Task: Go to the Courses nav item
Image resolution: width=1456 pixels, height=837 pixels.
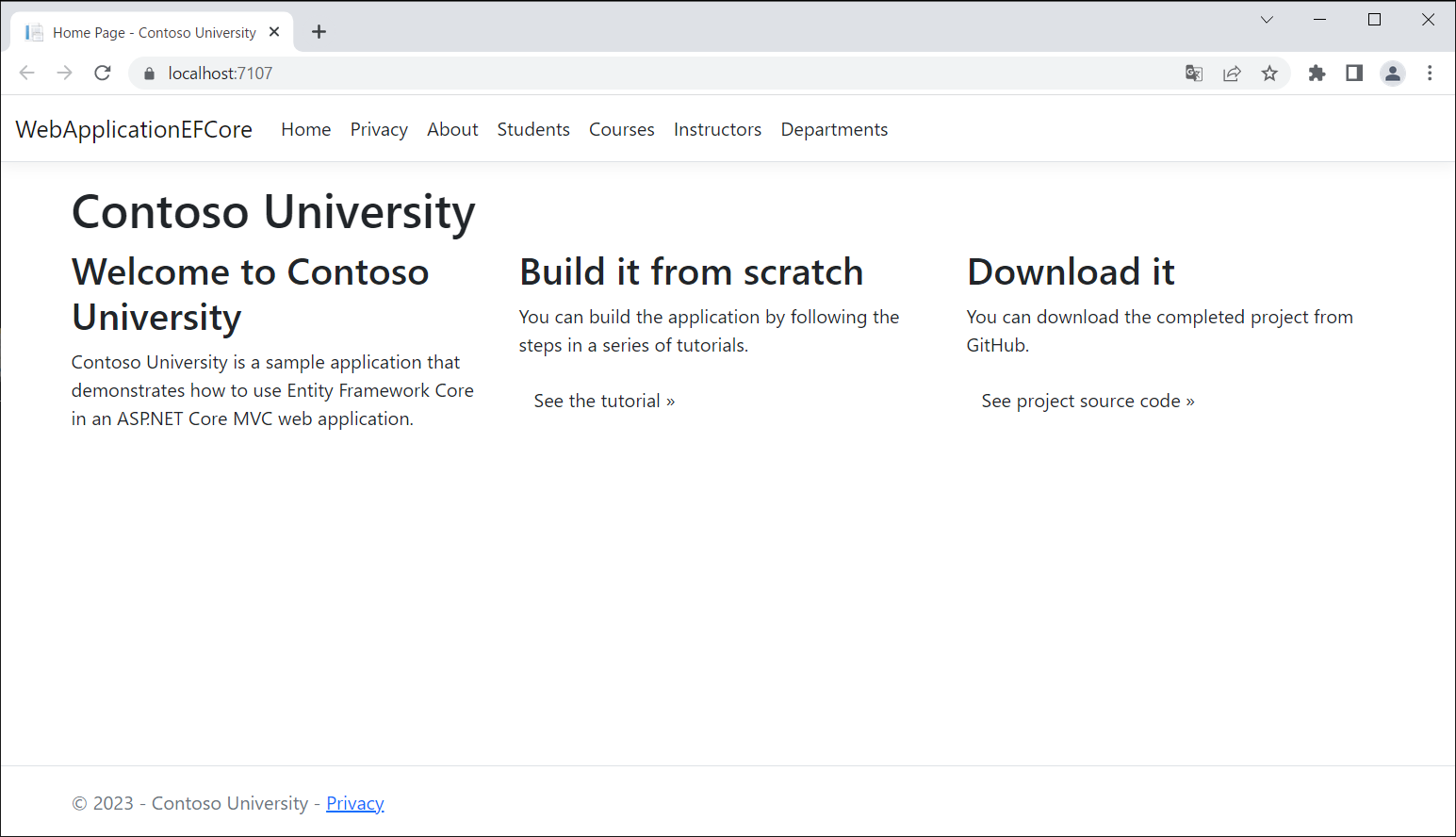Action: tap(621, 129)
